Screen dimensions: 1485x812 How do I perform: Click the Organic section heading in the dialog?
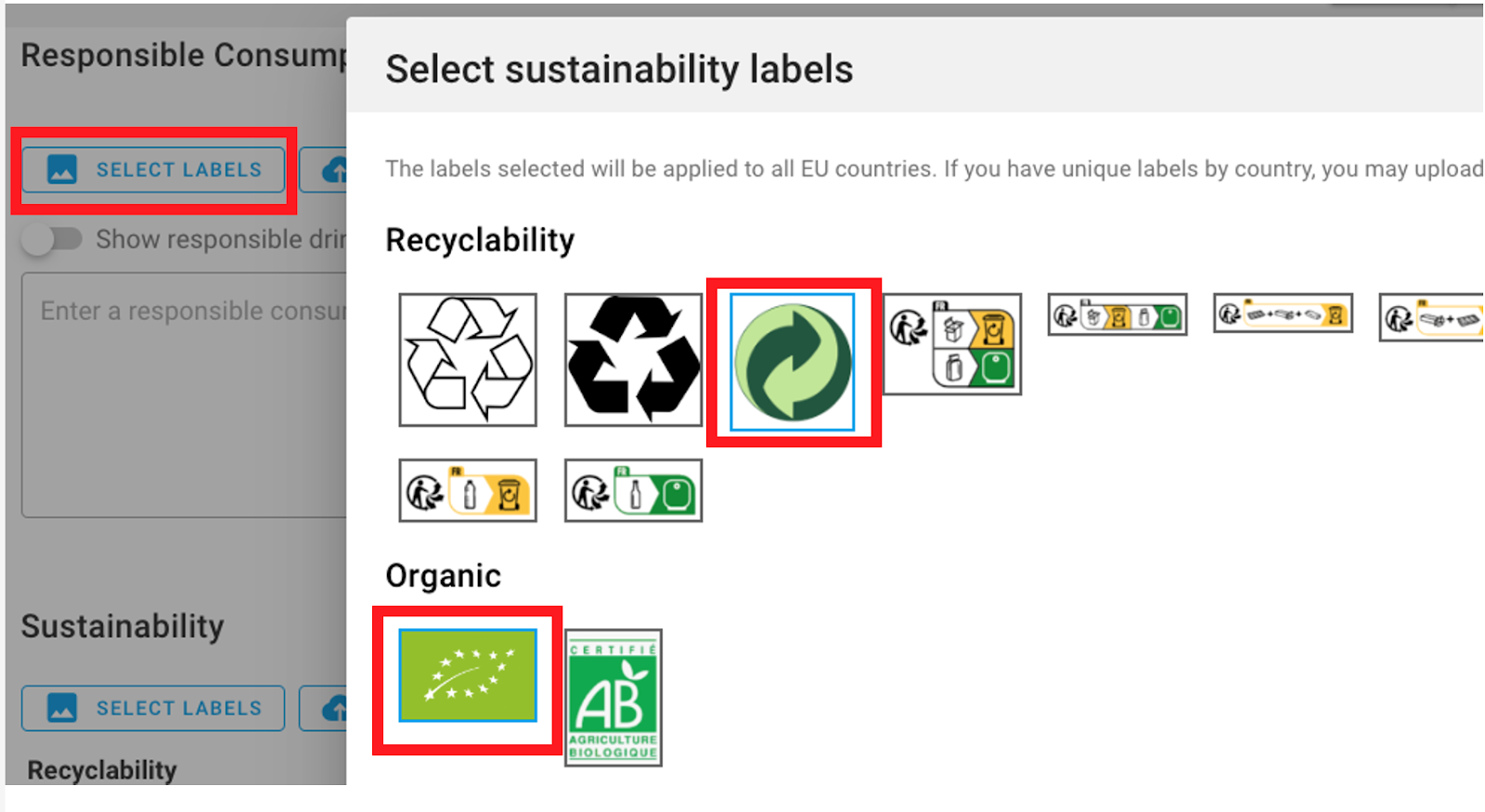[444, 576]
